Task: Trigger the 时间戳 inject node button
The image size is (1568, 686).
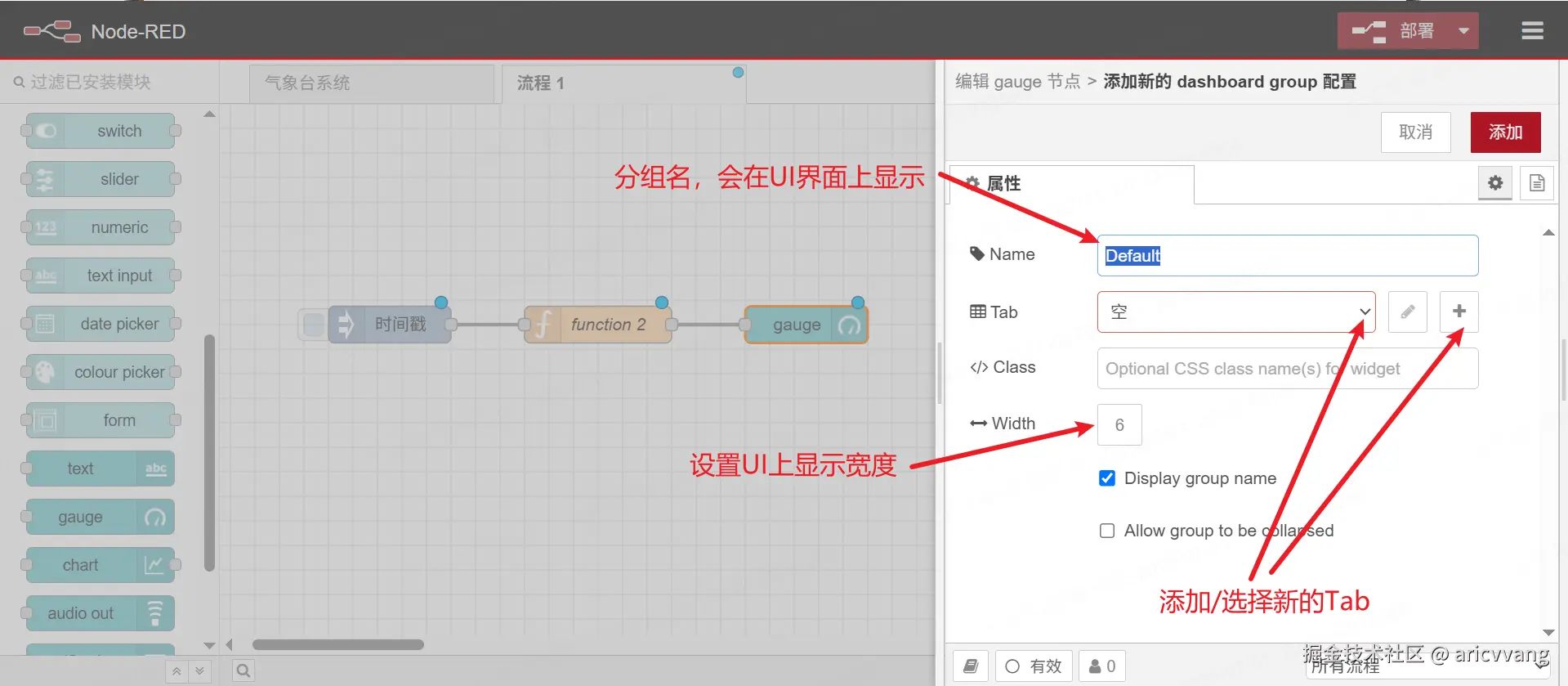Action: click(x=312, y=325)
